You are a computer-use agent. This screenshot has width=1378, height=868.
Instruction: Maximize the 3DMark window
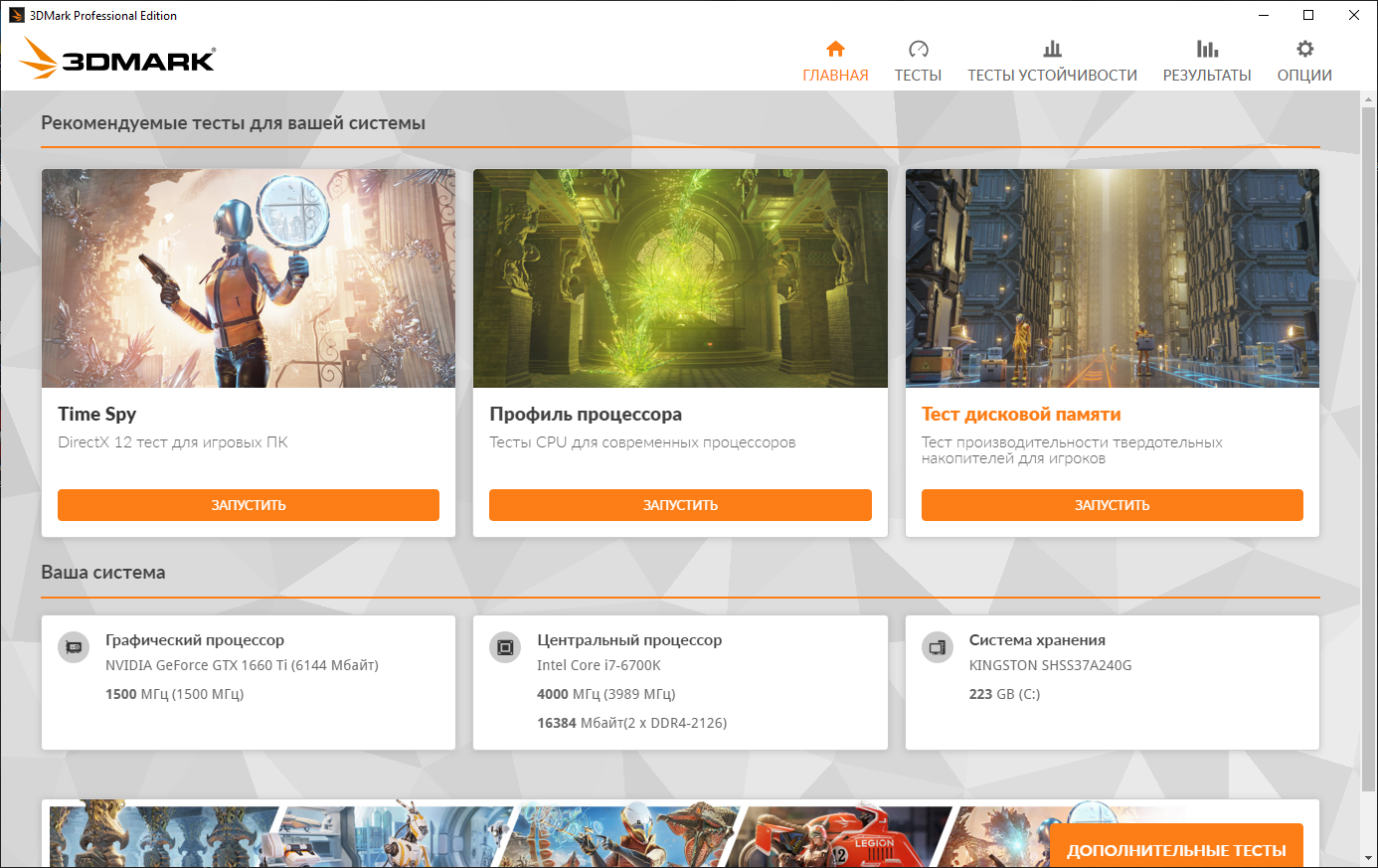(x=1308, y=15)
